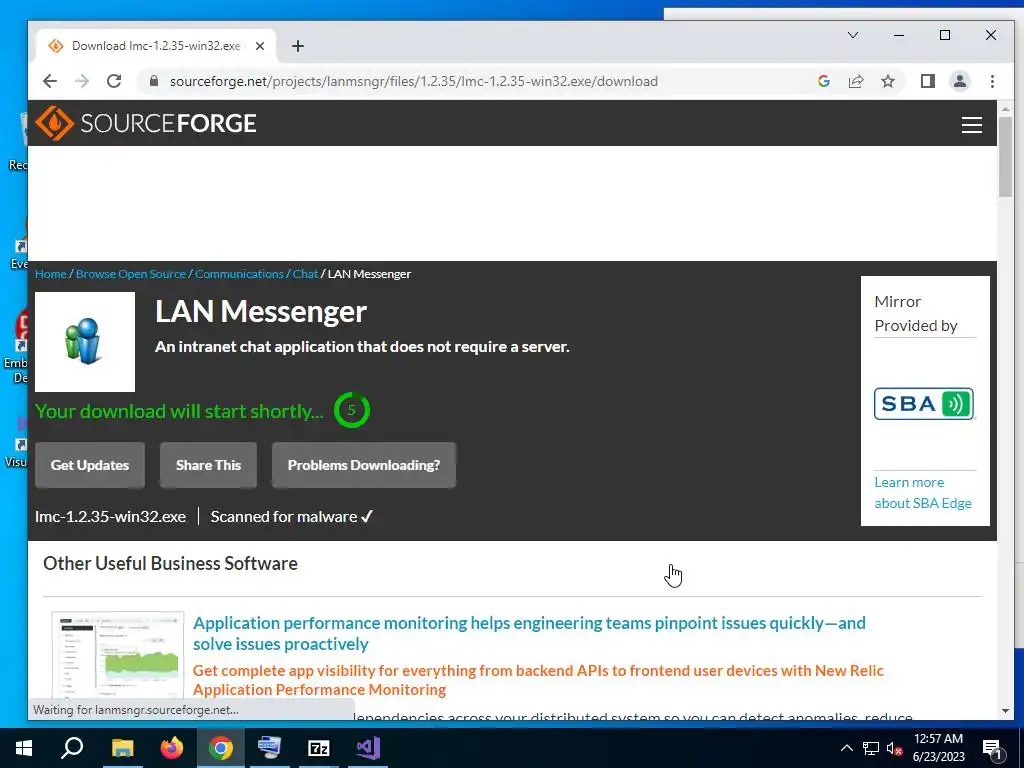The width and height of the screenshot is (1024, 768).
Task: Toggle the Chrome side panel icon
Action: pyautogui.click(x=927, y=81)
